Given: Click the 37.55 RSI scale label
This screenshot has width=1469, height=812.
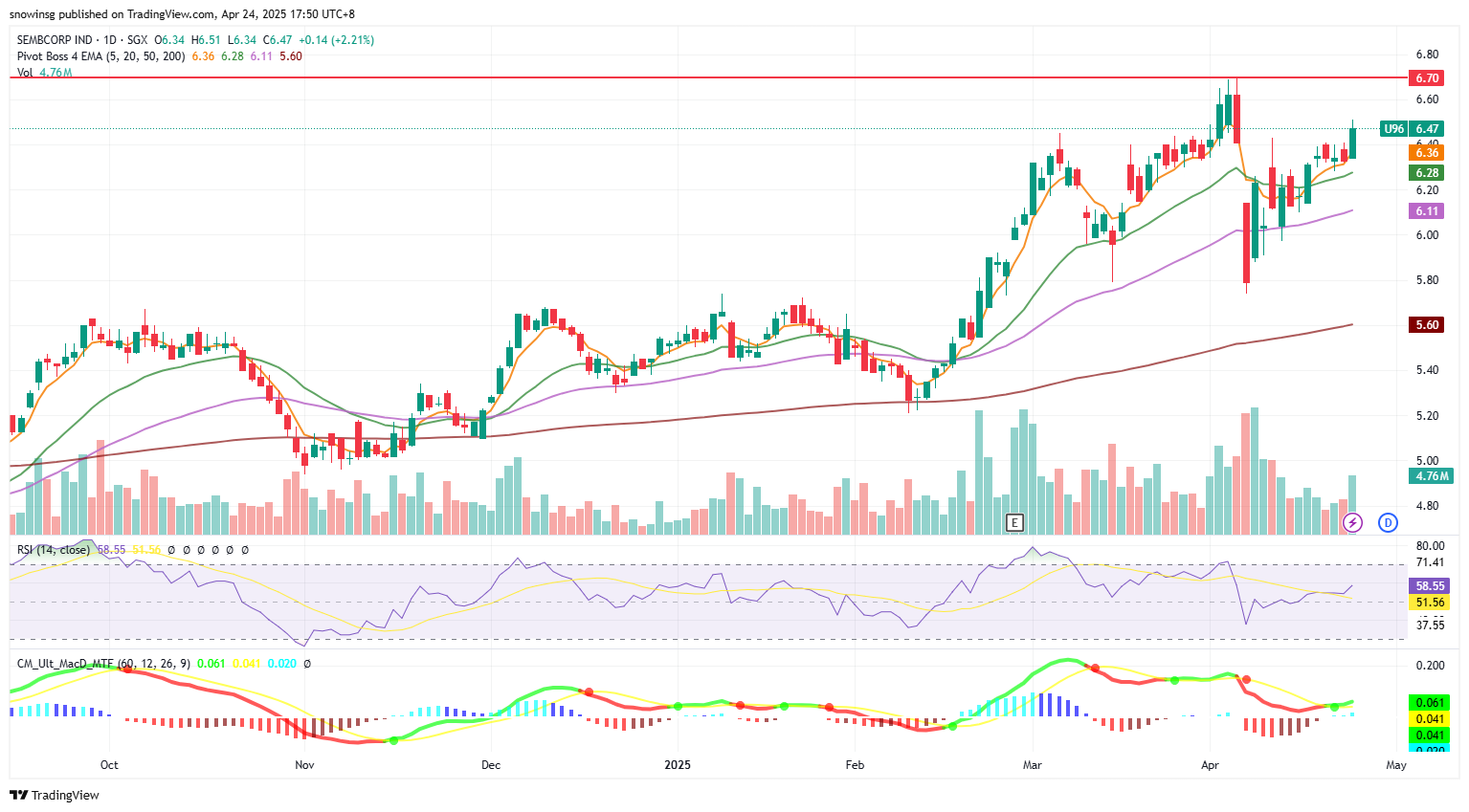Looking at the screenshot, I should tap(1430, 625).
